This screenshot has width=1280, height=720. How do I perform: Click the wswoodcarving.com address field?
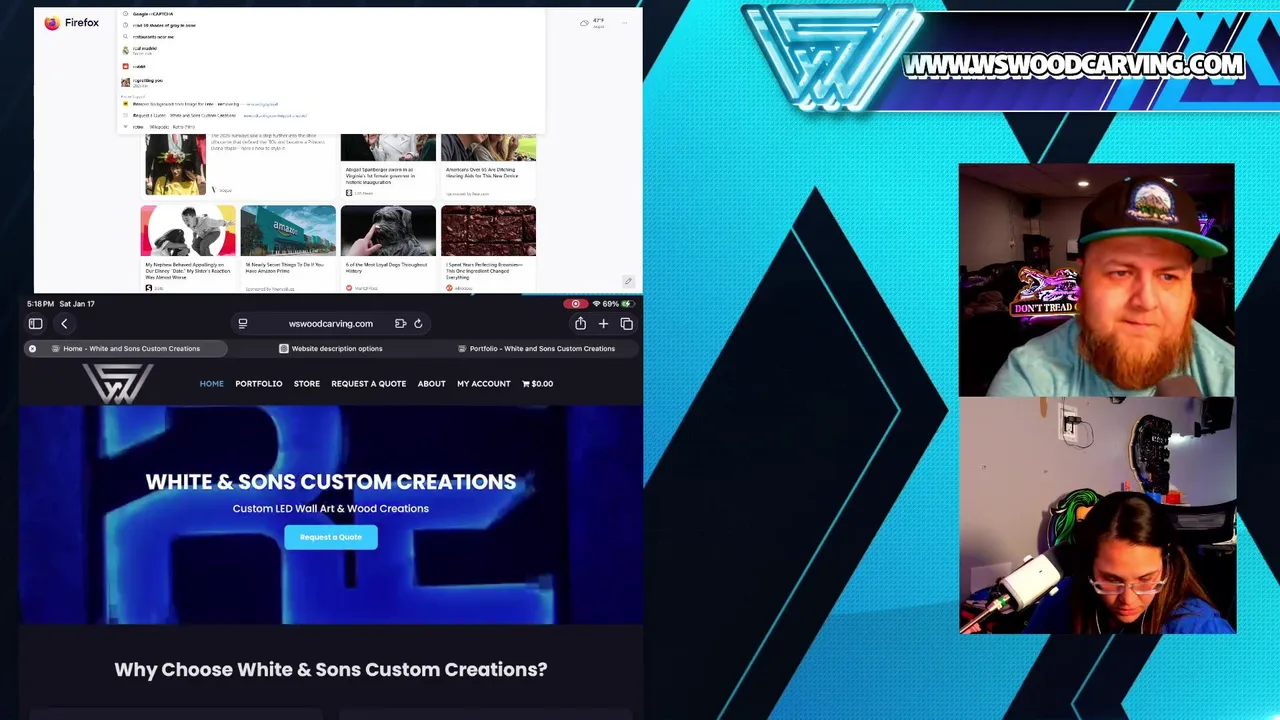click(x=330, y=323)
